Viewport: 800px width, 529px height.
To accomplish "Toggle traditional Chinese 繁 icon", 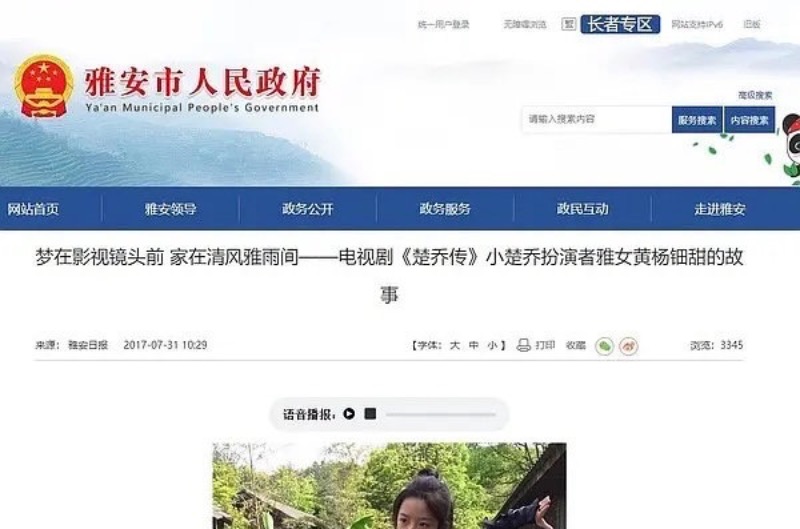I will [569, 24].
